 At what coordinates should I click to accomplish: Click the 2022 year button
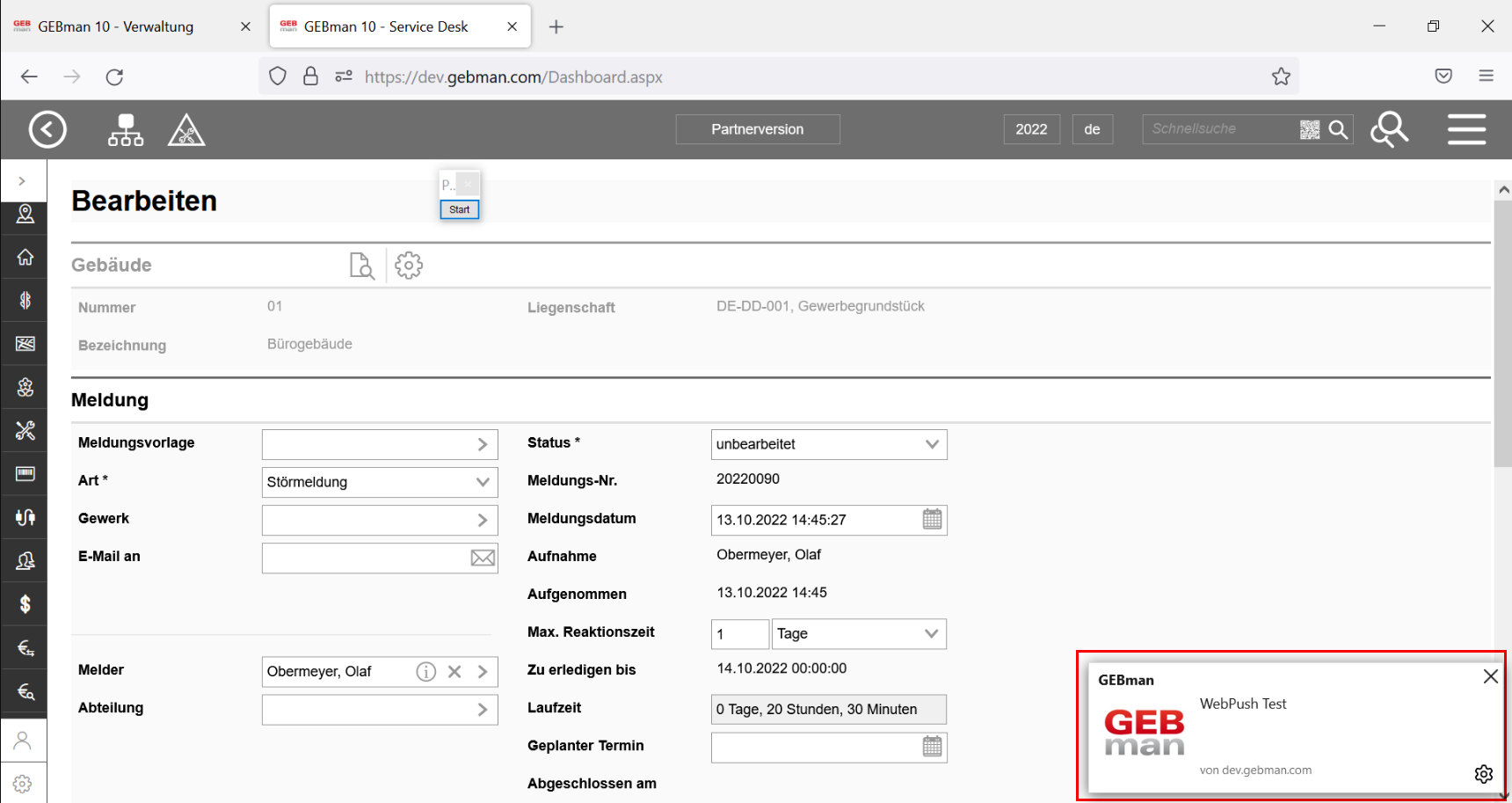point(1031,129)
